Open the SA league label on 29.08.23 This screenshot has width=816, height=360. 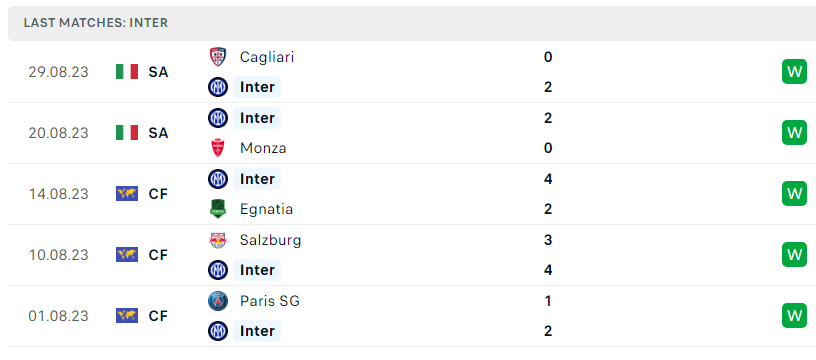pos(158,72)
